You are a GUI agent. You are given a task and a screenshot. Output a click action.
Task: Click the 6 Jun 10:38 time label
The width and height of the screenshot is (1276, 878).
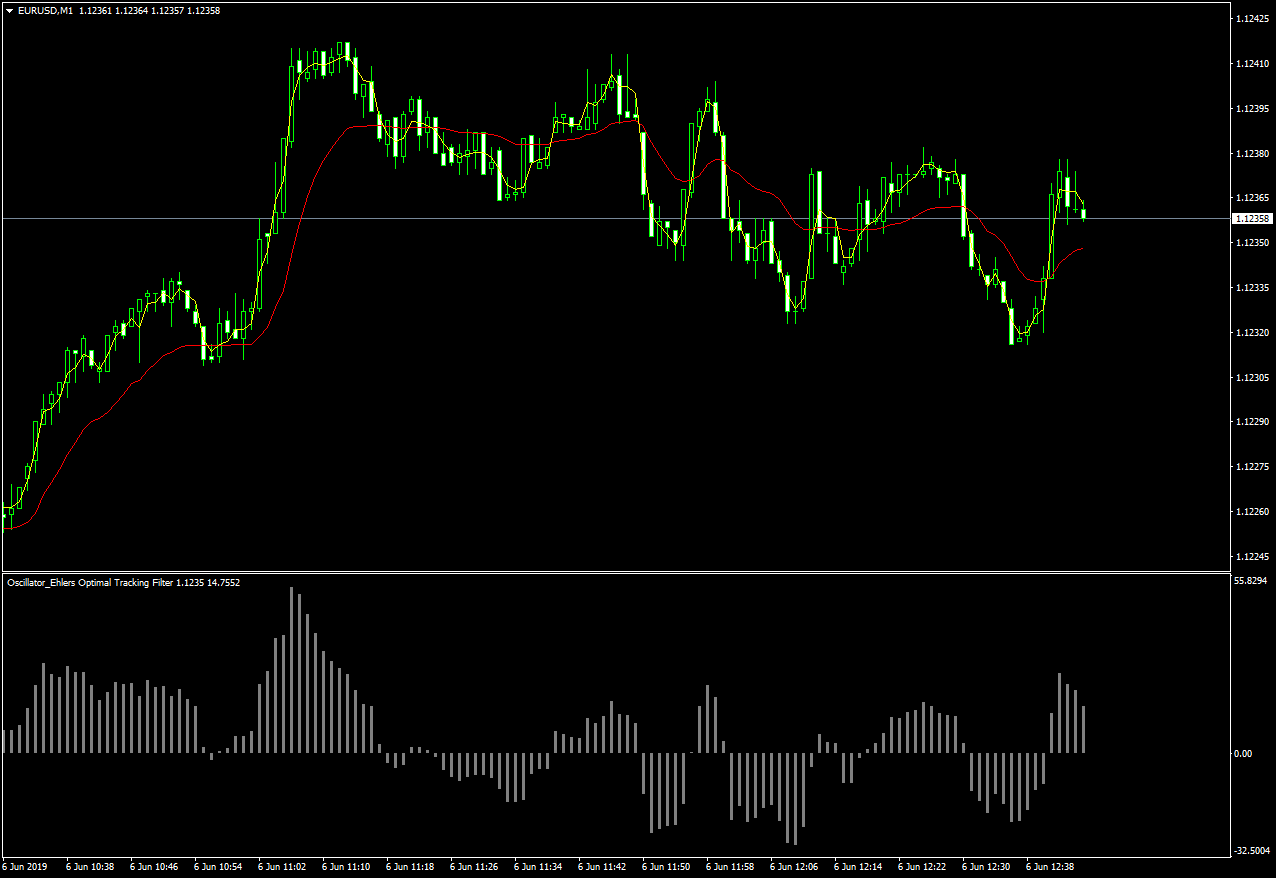(90, 867)
